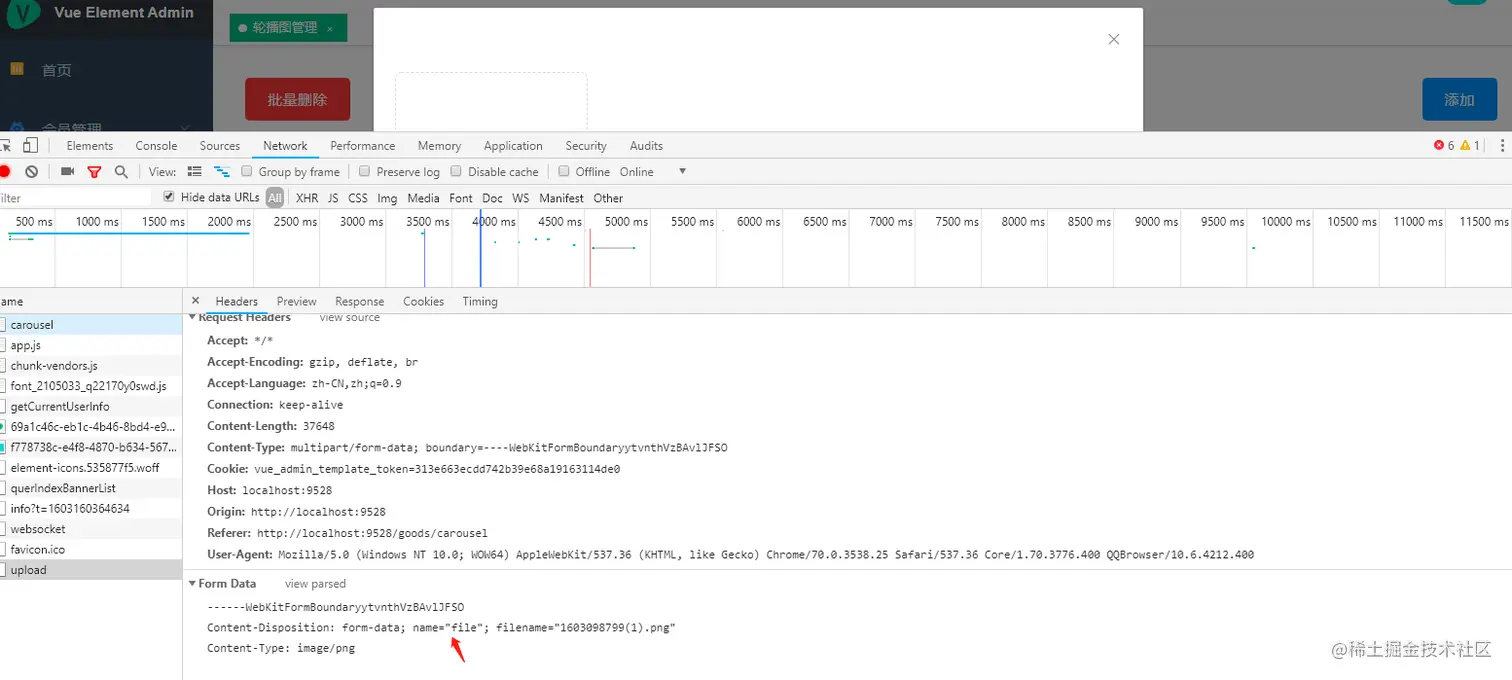Filter requests by XHR
The height and width of the screenshot is (680, 1512).
click(307, 198)
